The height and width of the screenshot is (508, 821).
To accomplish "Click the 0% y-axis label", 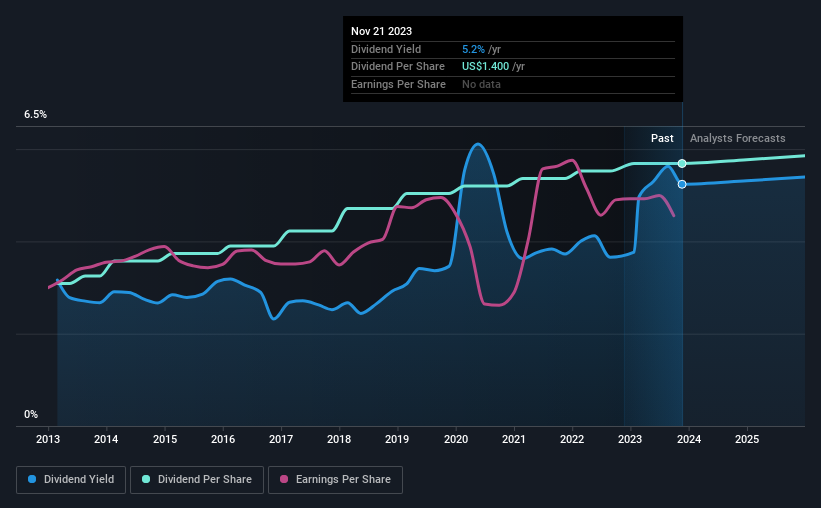I will [31, 414].
